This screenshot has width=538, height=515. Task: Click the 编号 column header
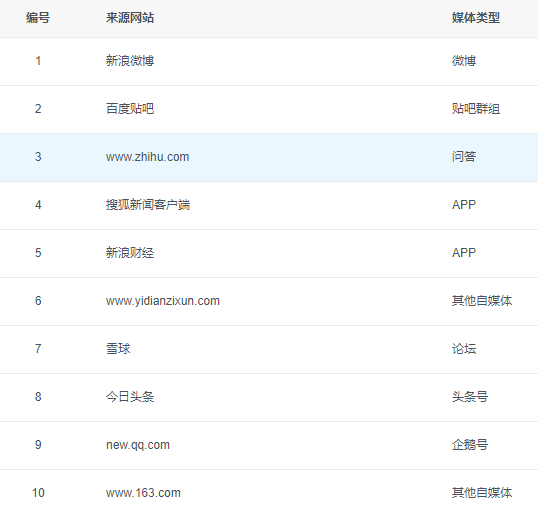point(38,18)
